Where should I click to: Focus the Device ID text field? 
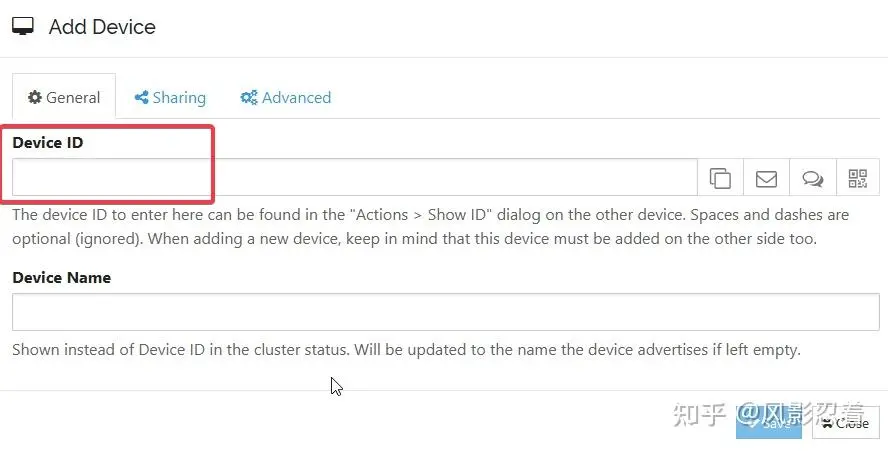[355, 178]
